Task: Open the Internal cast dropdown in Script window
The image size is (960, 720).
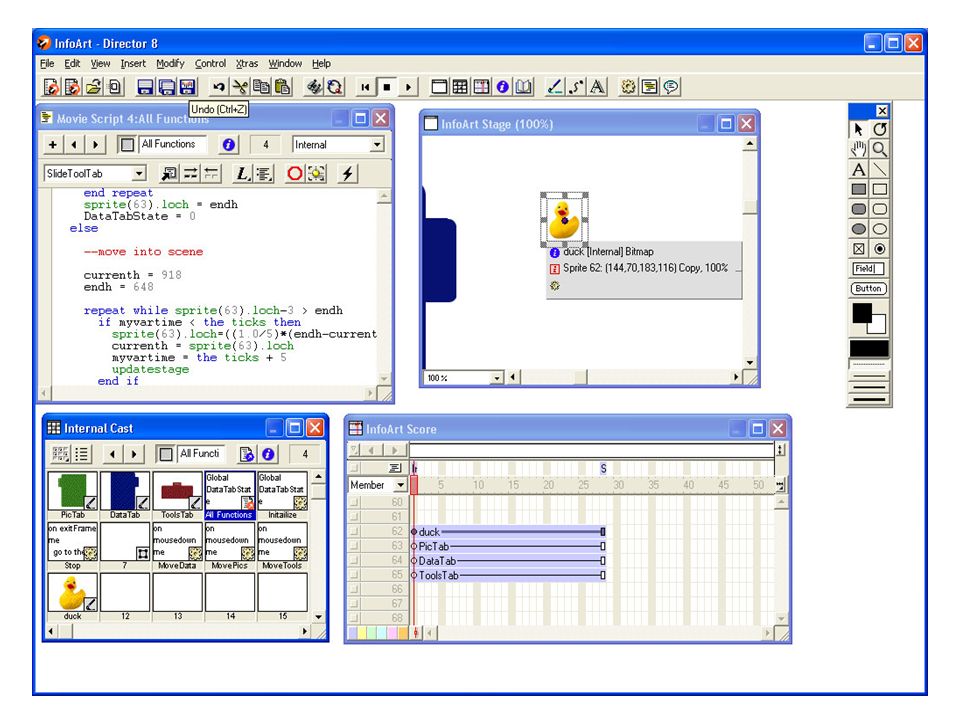Action: click(377, 144)
